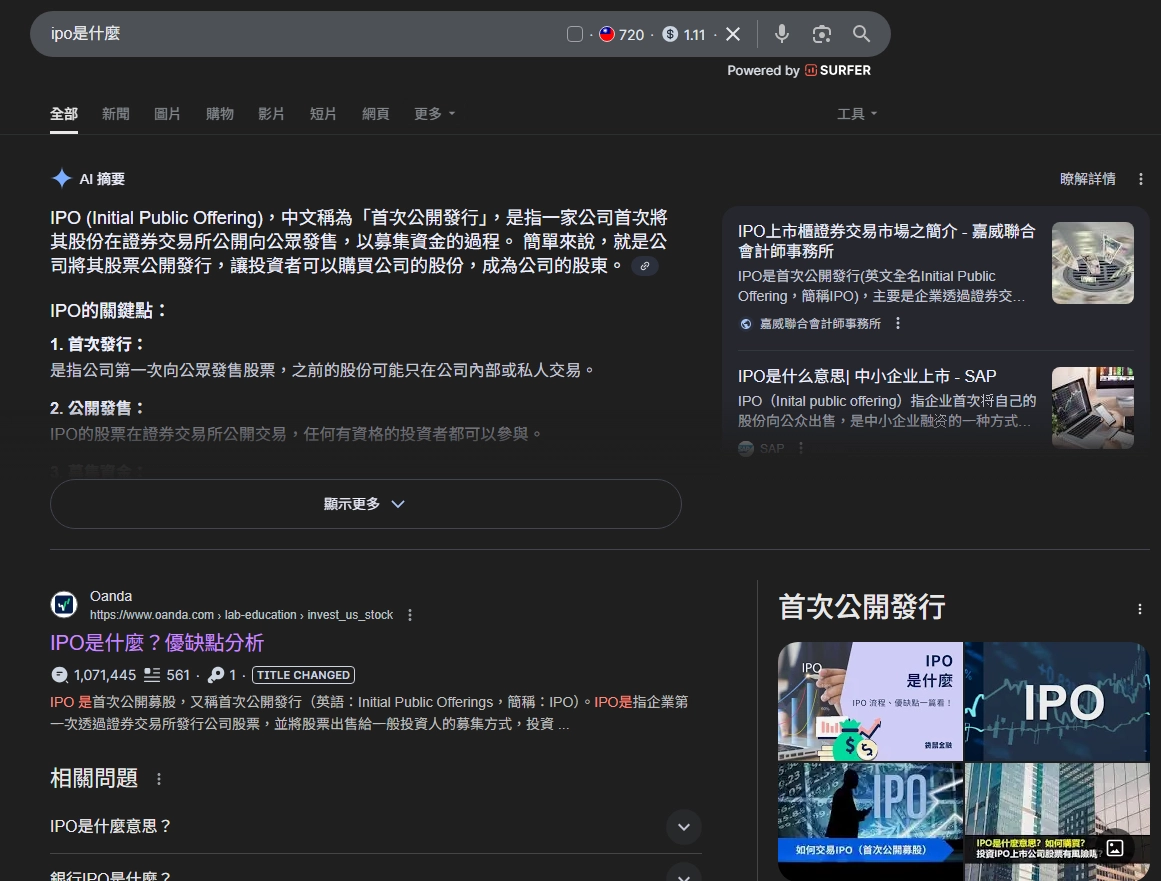Open the 影片 tab
The height and width of the screenshot is (881, 1161).
[271, 114]
